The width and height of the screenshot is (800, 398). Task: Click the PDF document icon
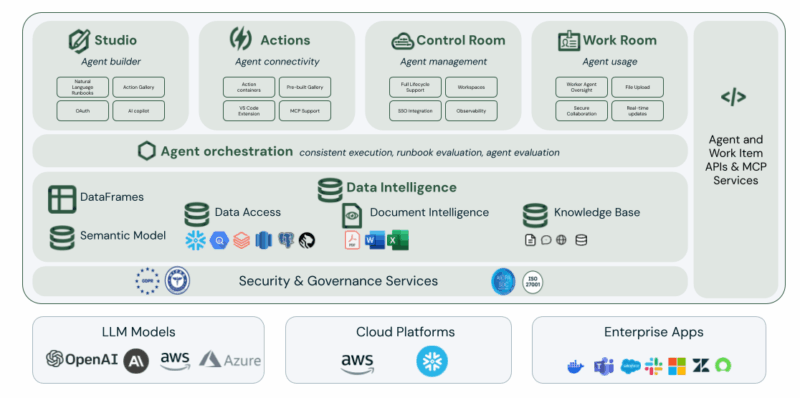tap(352, 240)
